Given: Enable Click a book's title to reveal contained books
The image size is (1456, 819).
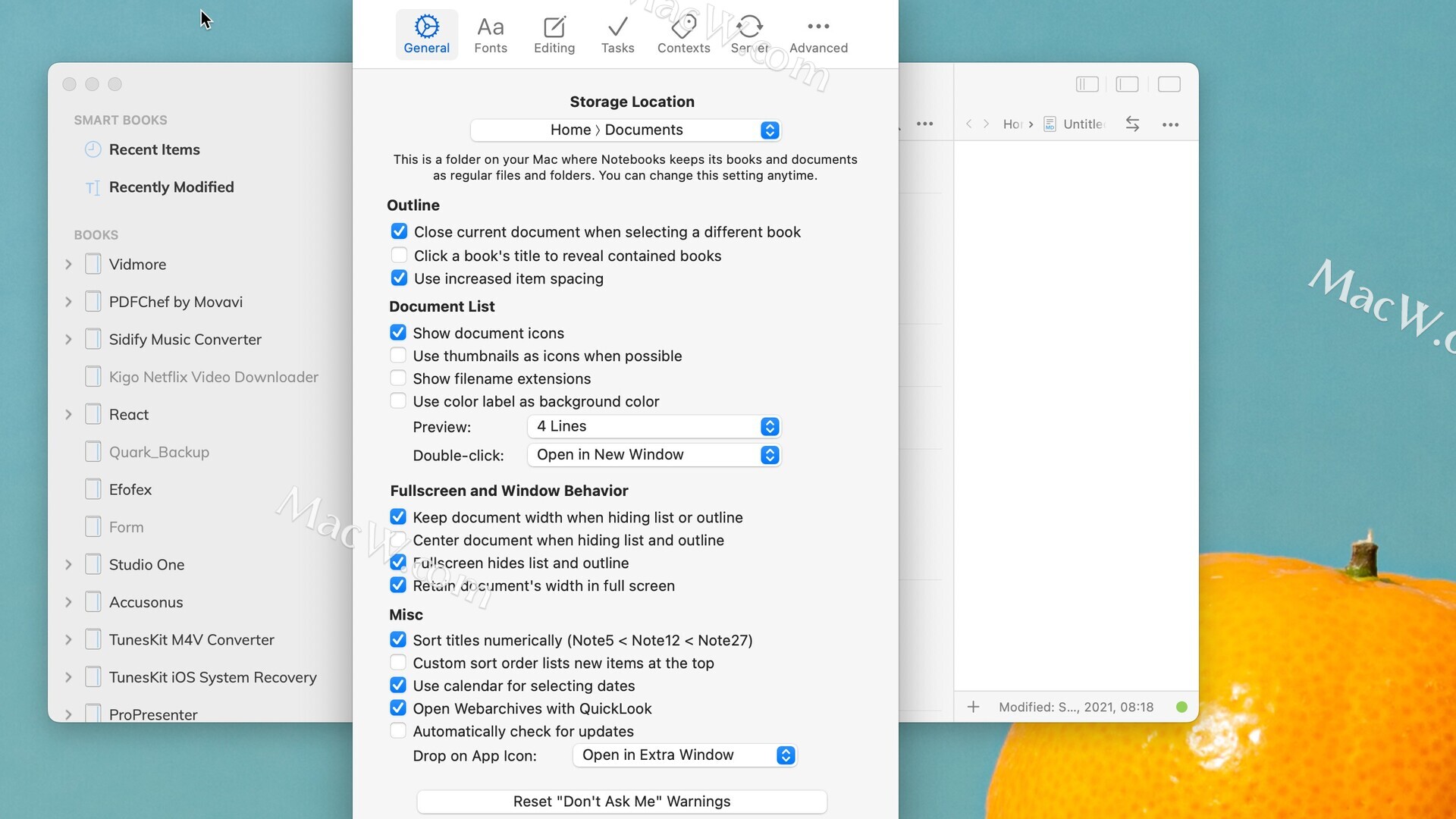Looking at the screenshot, I should (399, 255).
